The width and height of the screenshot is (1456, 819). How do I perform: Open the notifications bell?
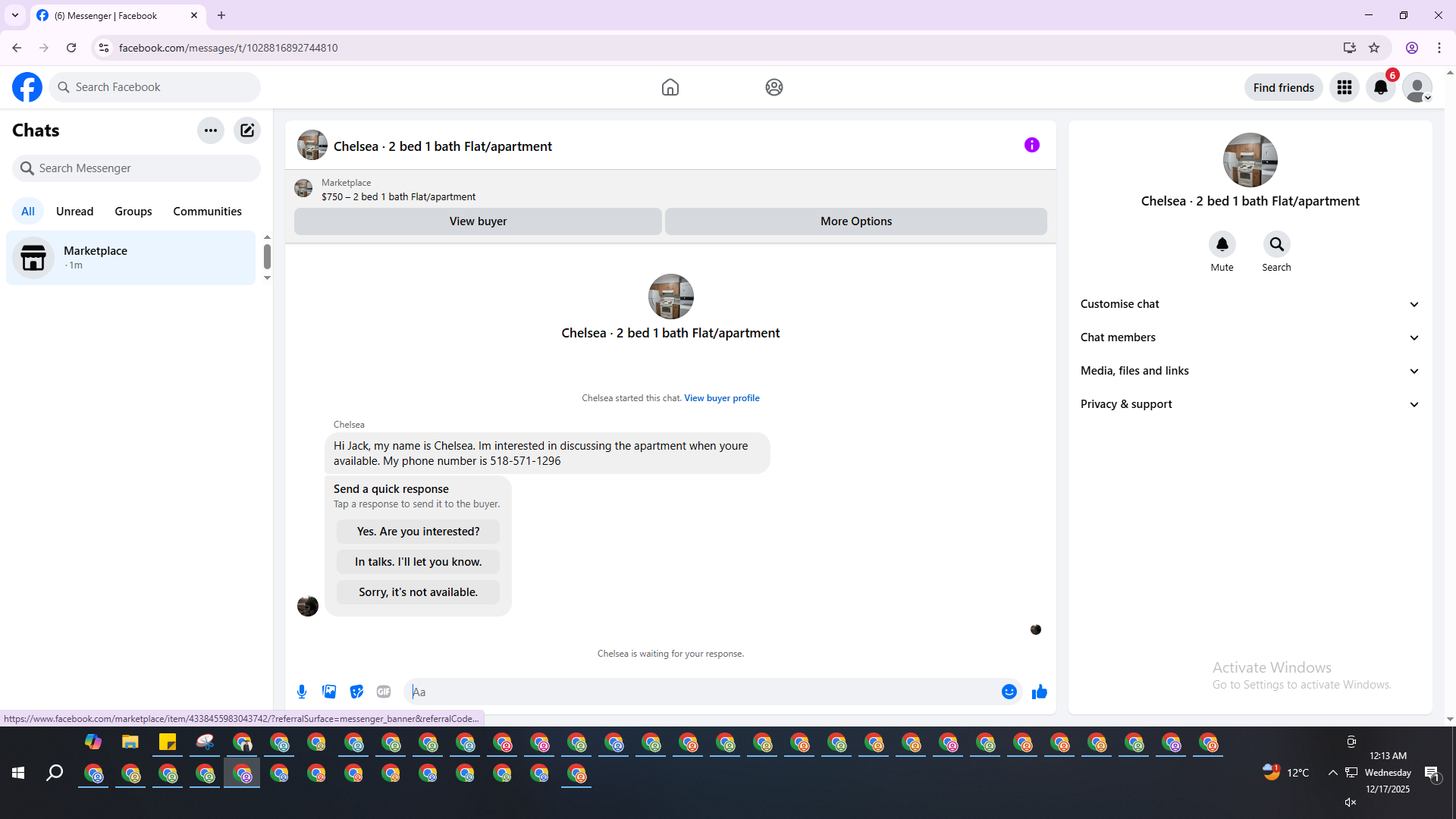coord(1381,87)
